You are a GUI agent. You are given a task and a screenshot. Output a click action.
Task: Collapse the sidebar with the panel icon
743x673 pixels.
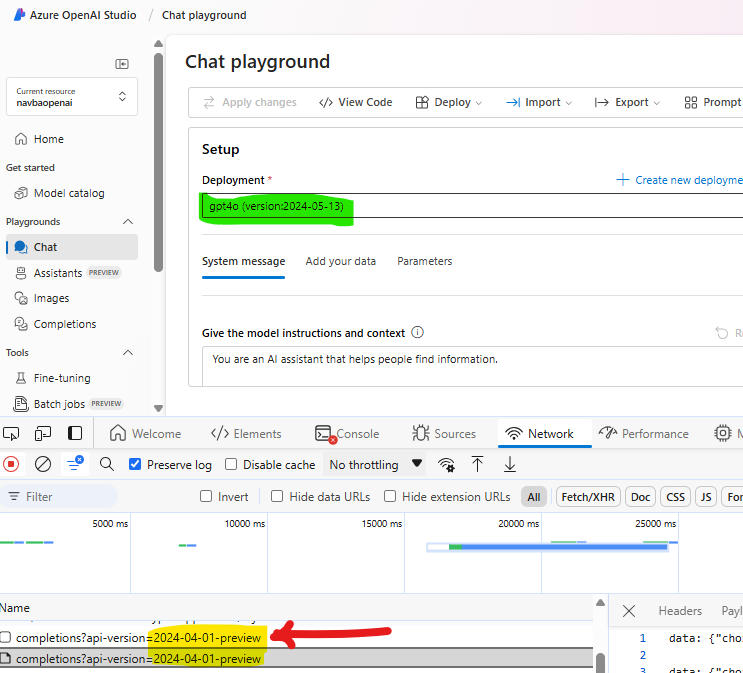(x=122, y=64)
